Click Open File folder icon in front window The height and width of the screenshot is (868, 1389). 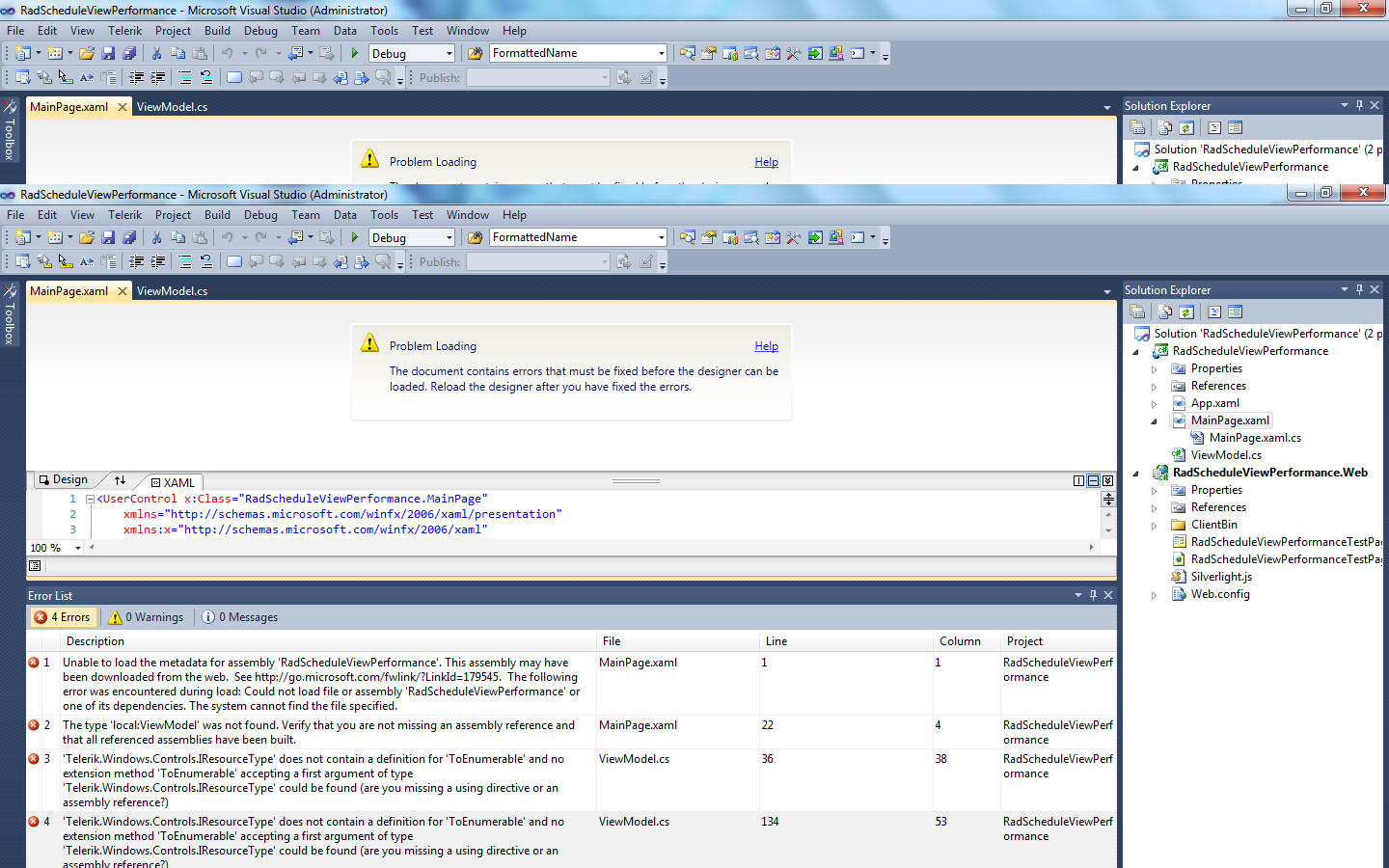87,237
